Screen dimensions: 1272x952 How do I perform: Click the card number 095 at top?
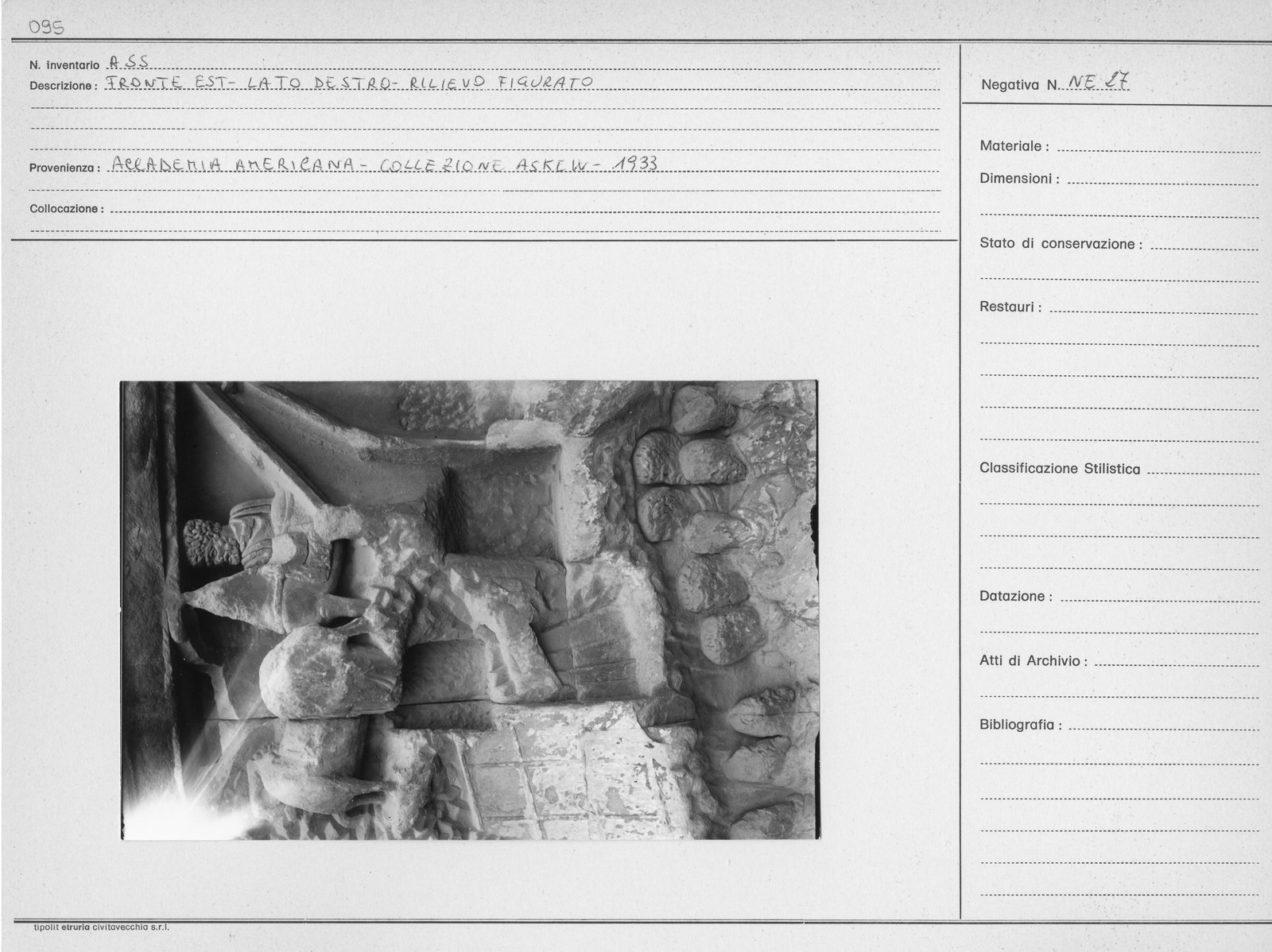[46, 28]
